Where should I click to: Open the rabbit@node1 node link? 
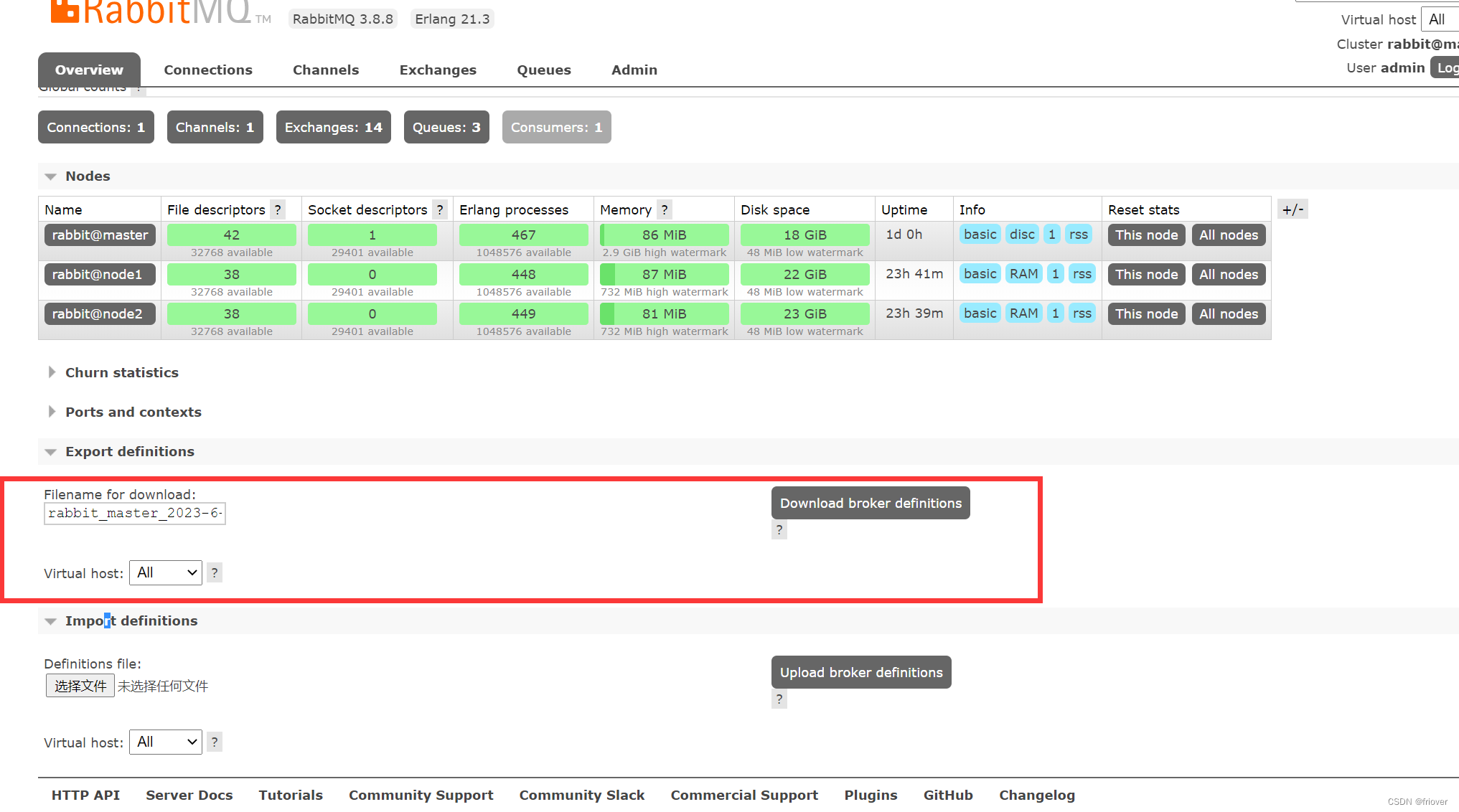(x=100, y=274)
